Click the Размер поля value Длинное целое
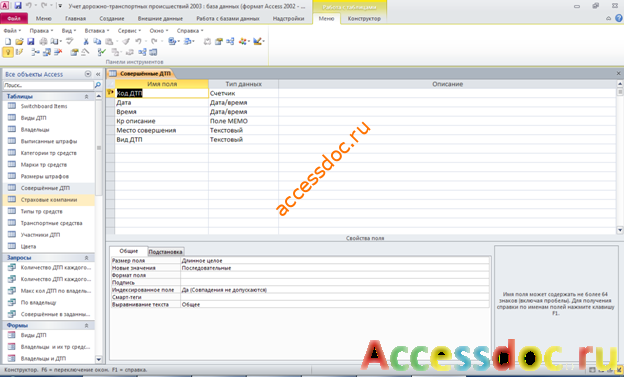Viewport: 624px width, 377px height. [335, 261]
